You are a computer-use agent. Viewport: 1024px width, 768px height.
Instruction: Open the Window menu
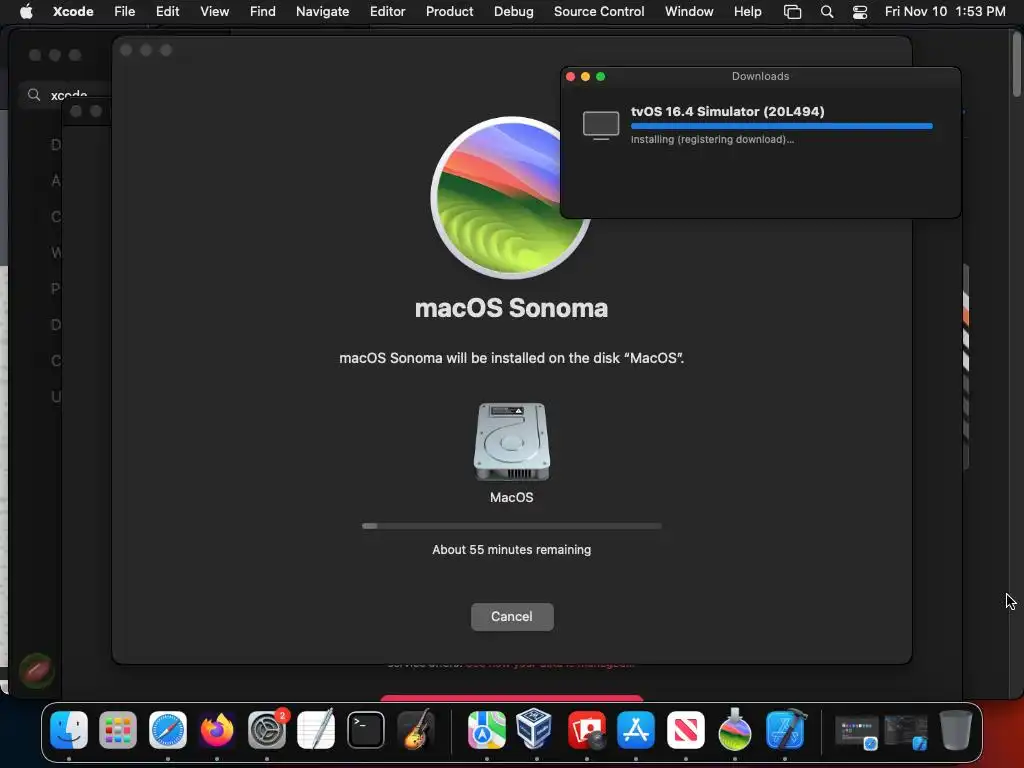tap(689, 11)
